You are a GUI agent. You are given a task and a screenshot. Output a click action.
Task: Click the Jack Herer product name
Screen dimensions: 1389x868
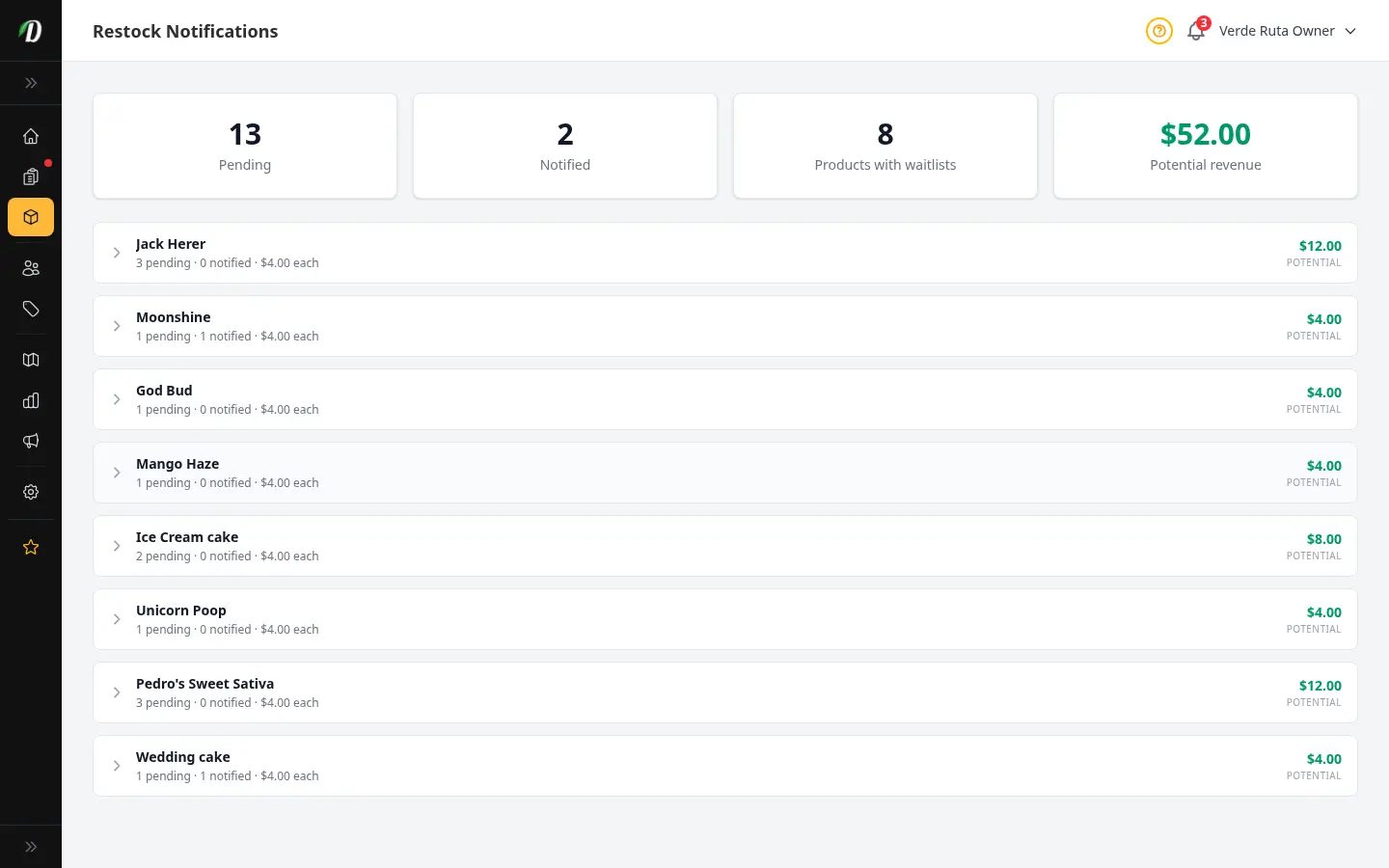[x=171, y=244]
